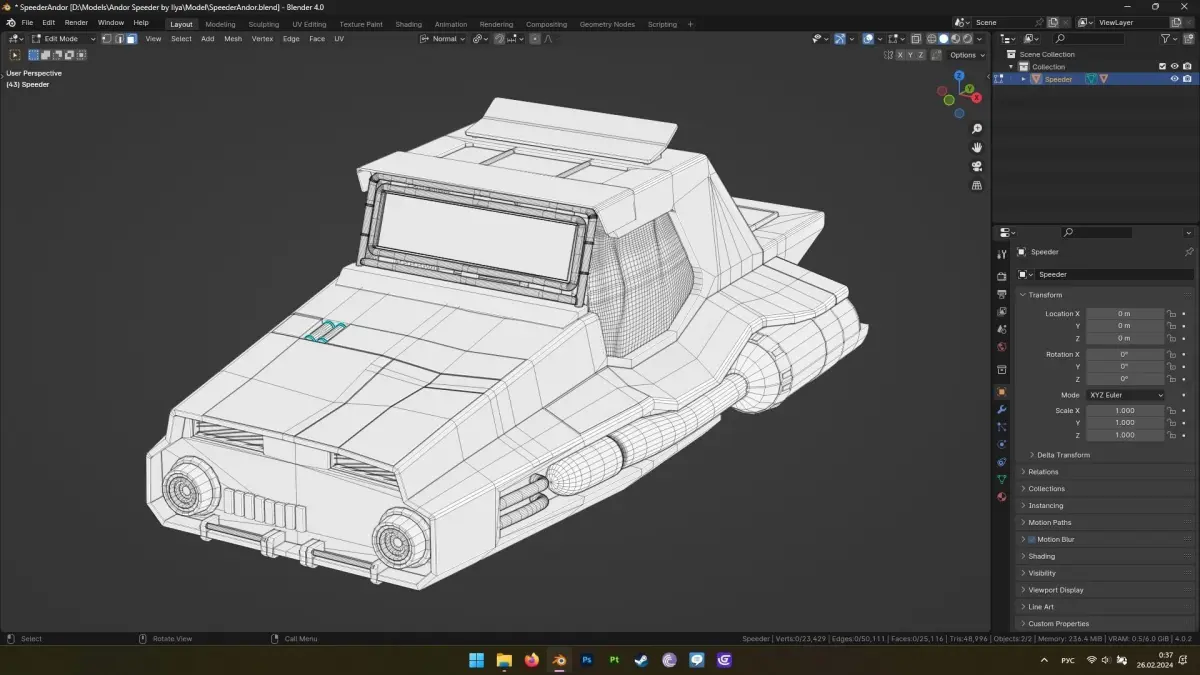Select material preview viewport shading
This screenshot has width=1200, height=675.
point(955,39)
